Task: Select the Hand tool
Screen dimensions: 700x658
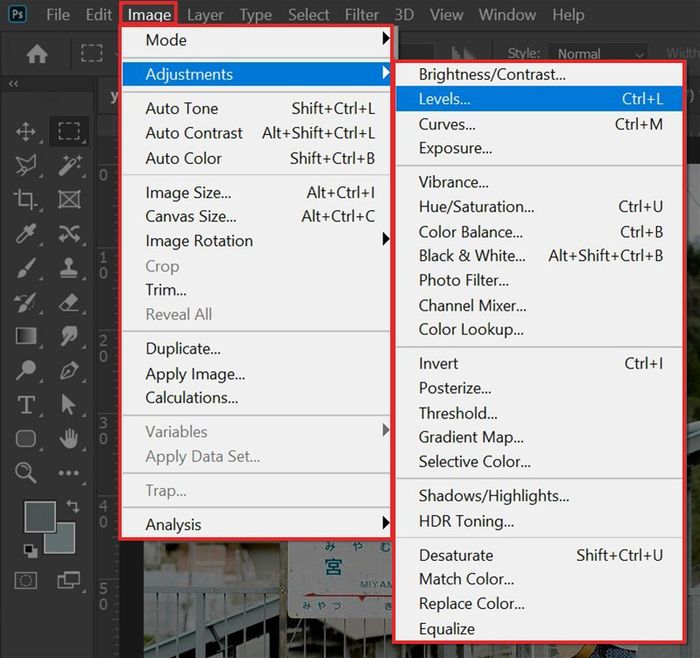Action: pyautogui.click(x=69, y=438)
